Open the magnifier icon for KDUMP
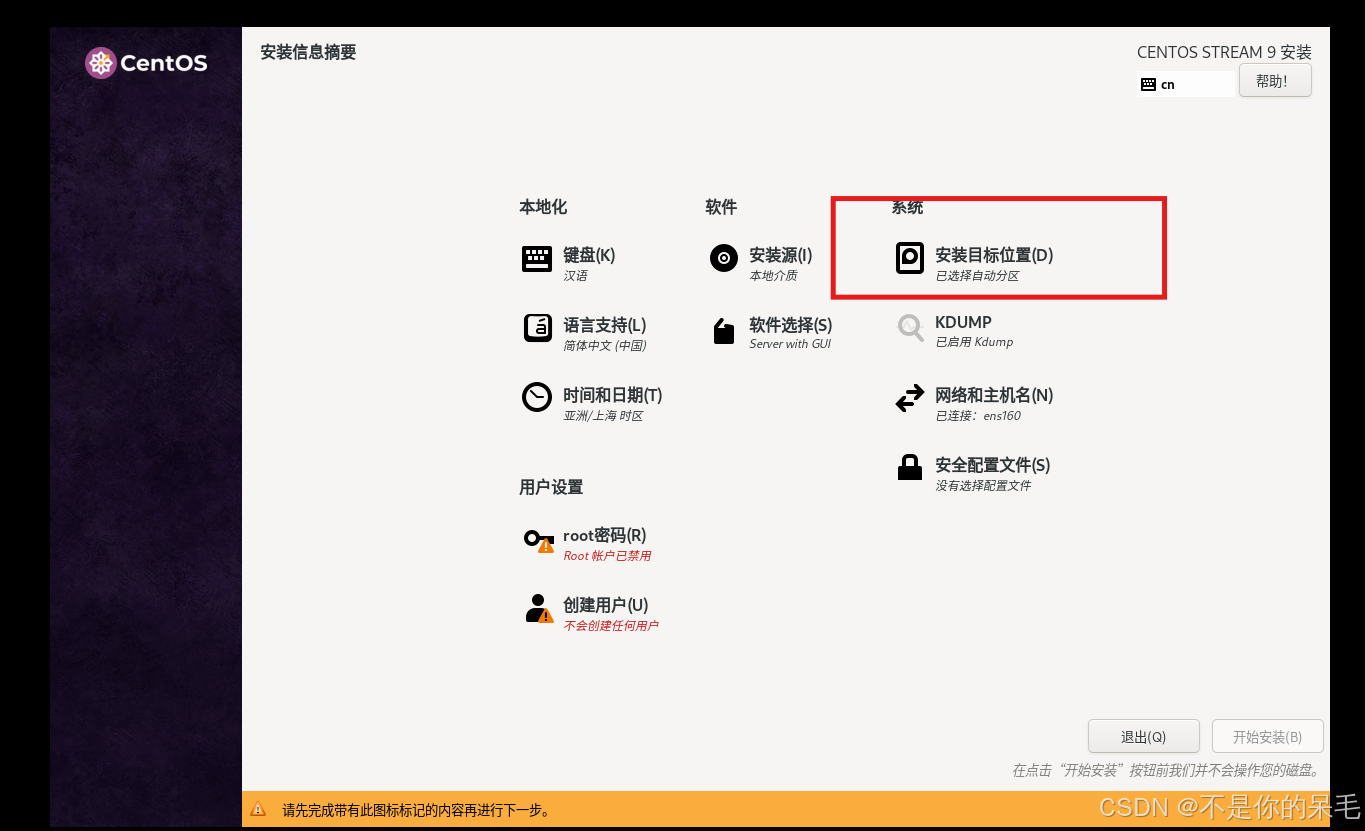This screenshot has width=1365, height=831. pos(910,328)
